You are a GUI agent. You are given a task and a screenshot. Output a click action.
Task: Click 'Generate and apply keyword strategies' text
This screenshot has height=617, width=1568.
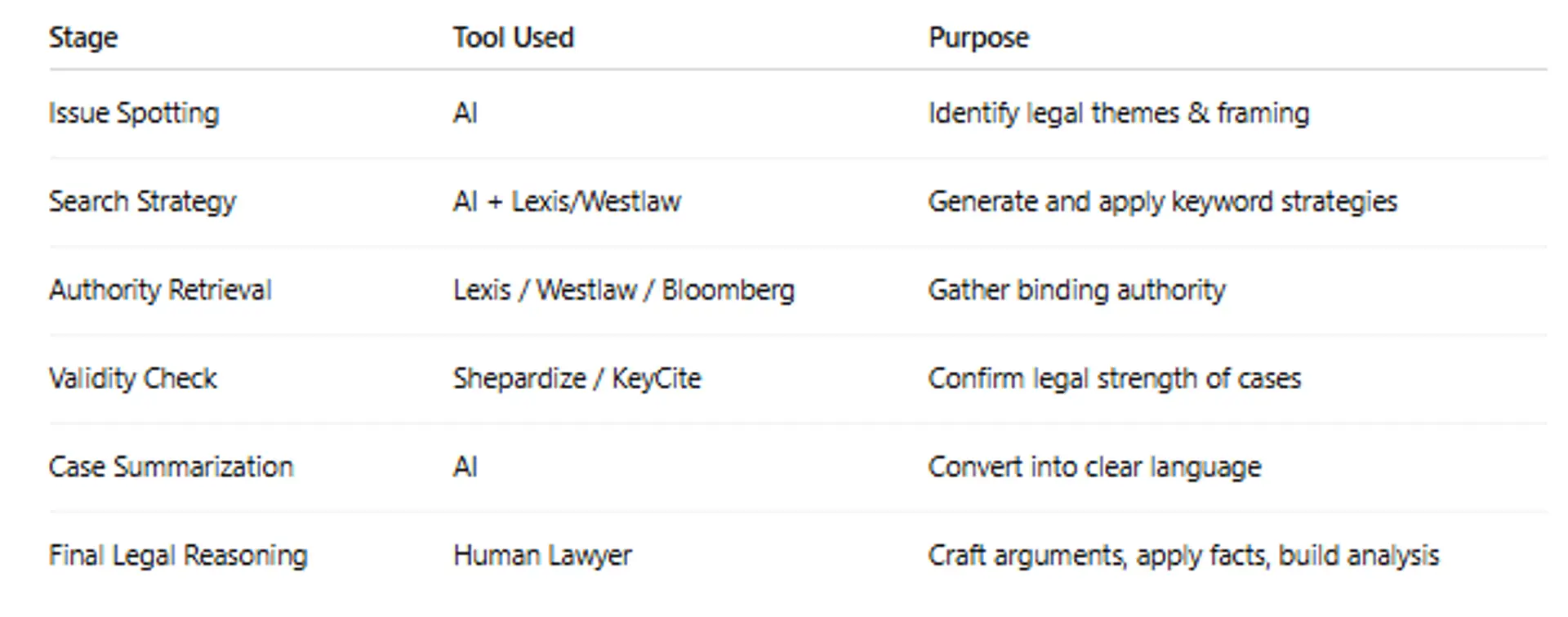[1162, 201]
